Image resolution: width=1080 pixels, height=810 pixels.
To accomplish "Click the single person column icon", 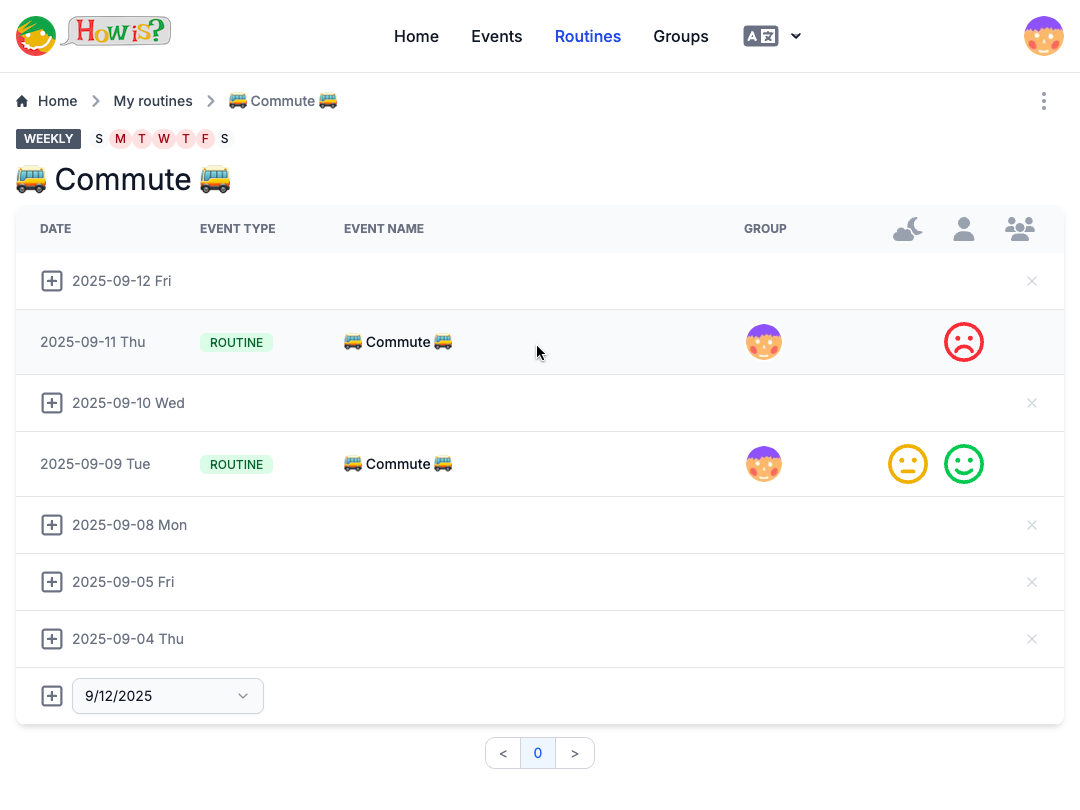I will pyautogui.click(x=963, y=229).
